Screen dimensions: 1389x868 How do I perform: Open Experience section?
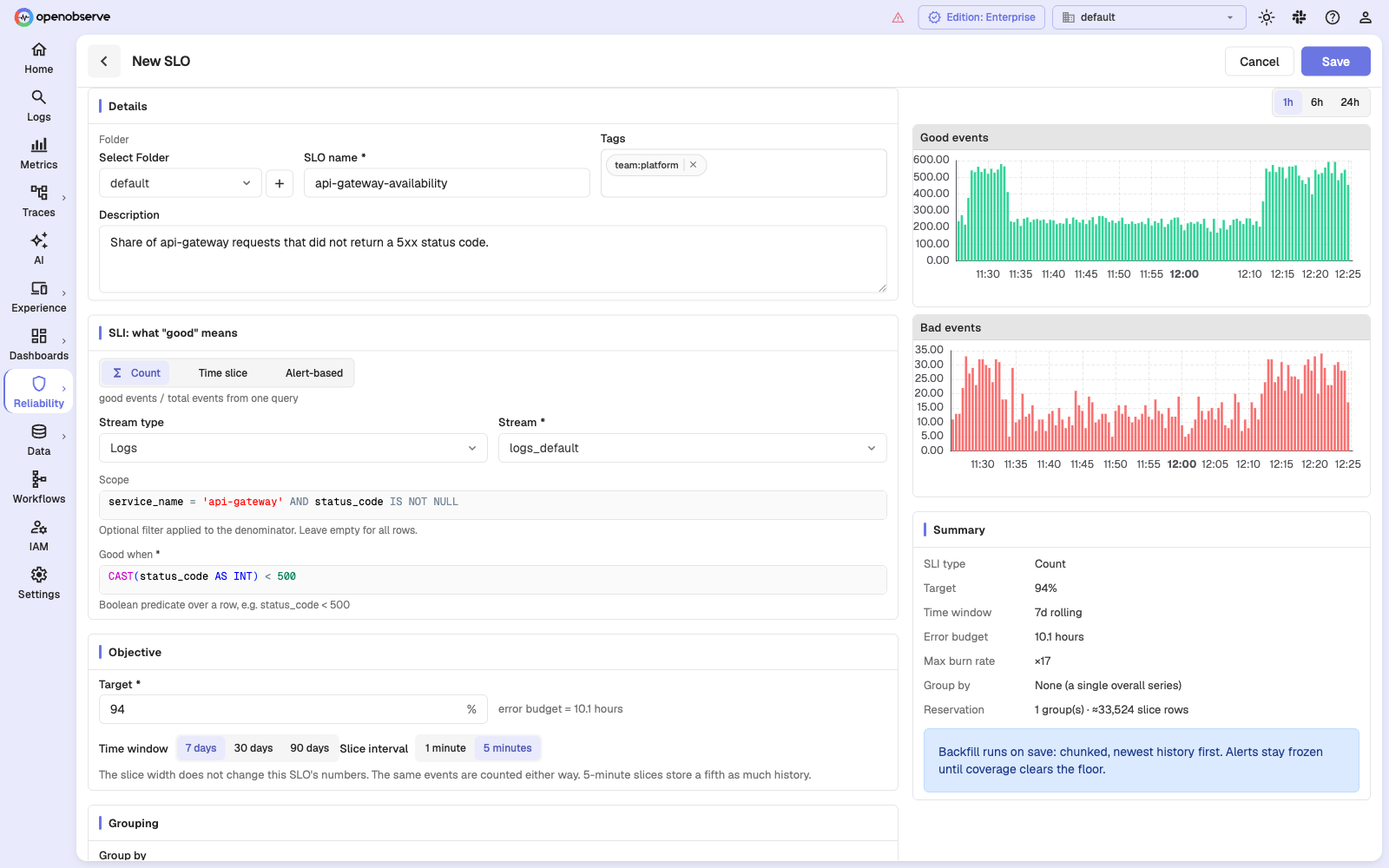(38, 297)
